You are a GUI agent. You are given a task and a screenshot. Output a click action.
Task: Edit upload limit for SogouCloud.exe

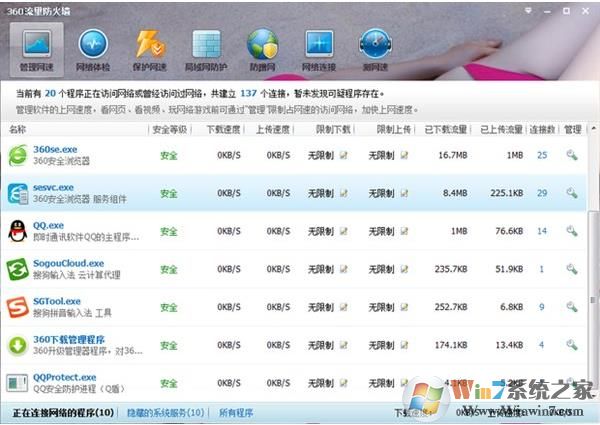click(x=404, y=269)
